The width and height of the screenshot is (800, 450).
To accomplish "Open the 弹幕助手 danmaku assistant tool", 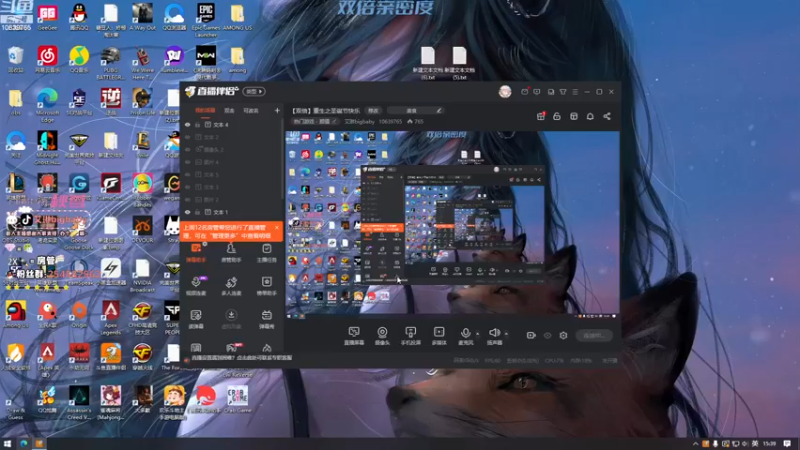I will pyautogui.click(x=196, y=253).
